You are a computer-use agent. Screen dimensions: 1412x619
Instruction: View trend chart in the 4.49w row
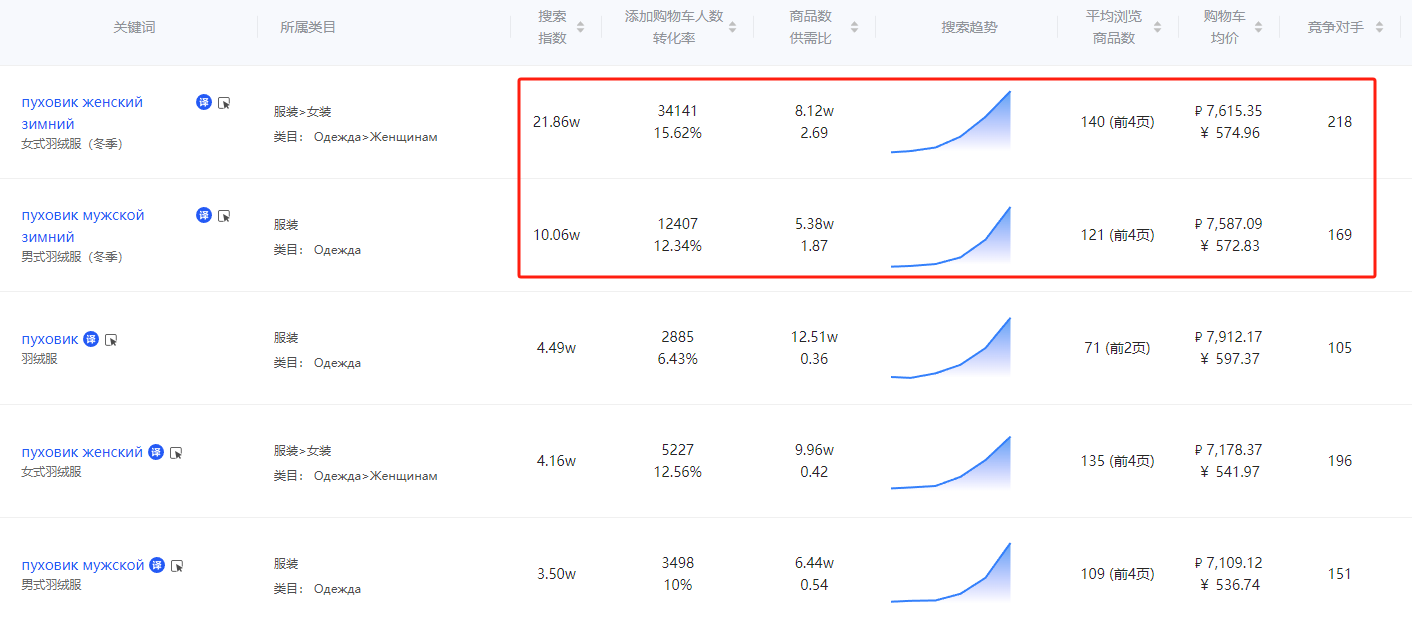pyautogui.click(x=951, y=348)
